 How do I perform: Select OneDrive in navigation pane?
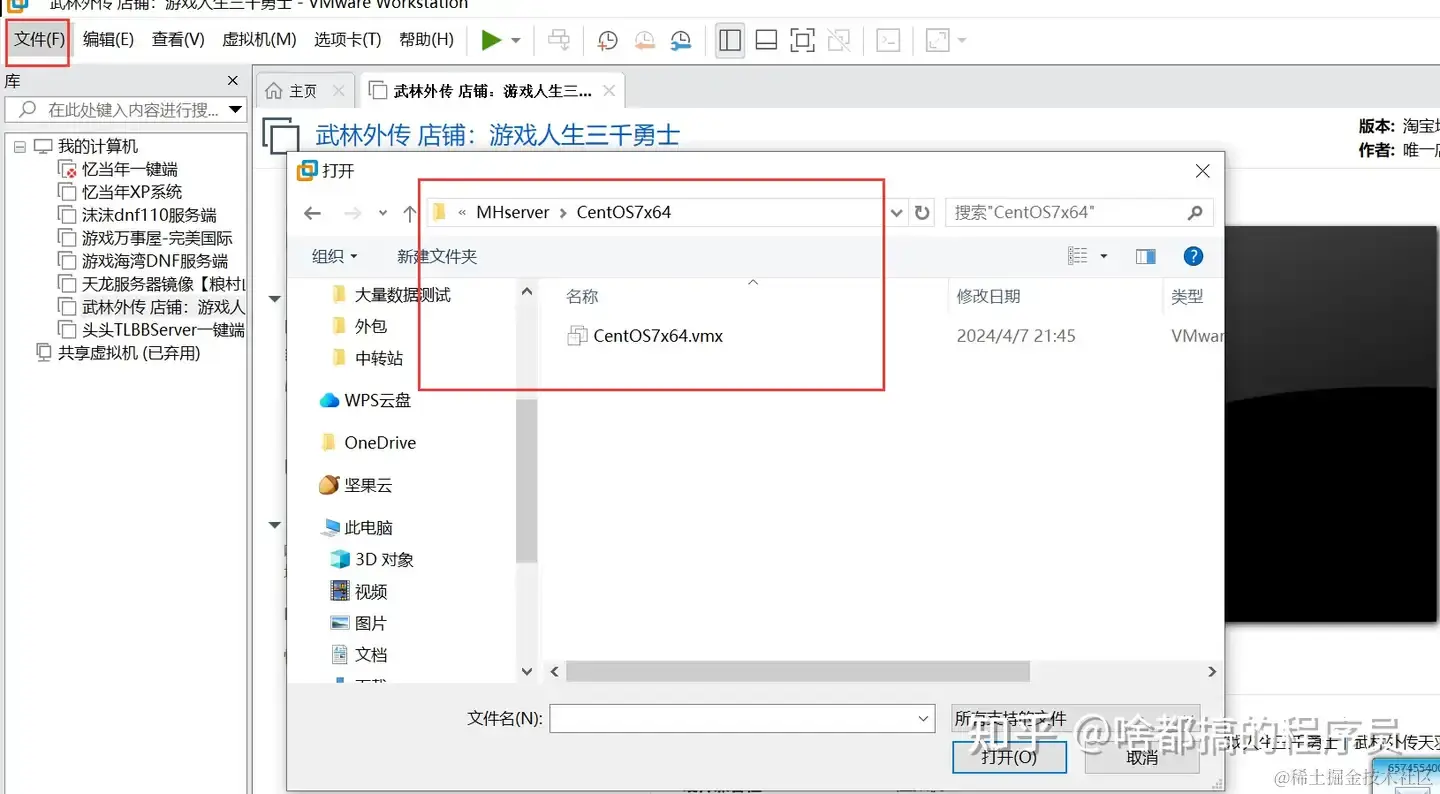coord(380,442)
